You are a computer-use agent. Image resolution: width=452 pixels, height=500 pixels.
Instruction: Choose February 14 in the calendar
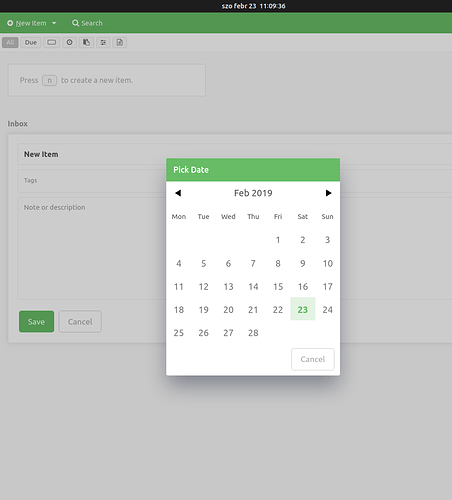click(x=253, y=287)
